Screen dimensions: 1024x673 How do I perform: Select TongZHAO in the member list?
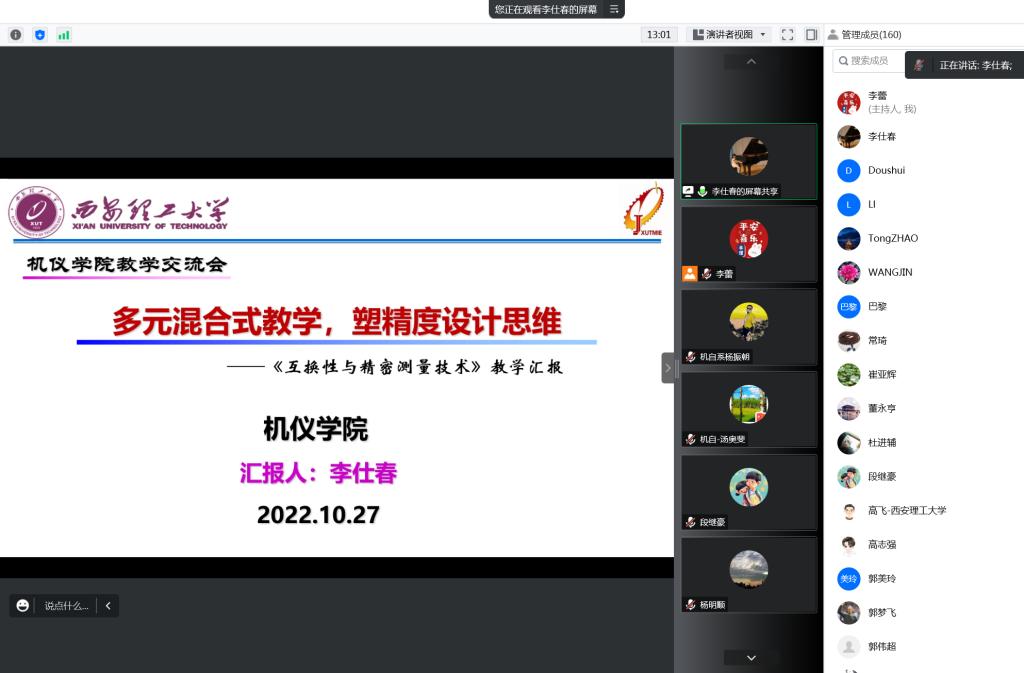[892, 238]
